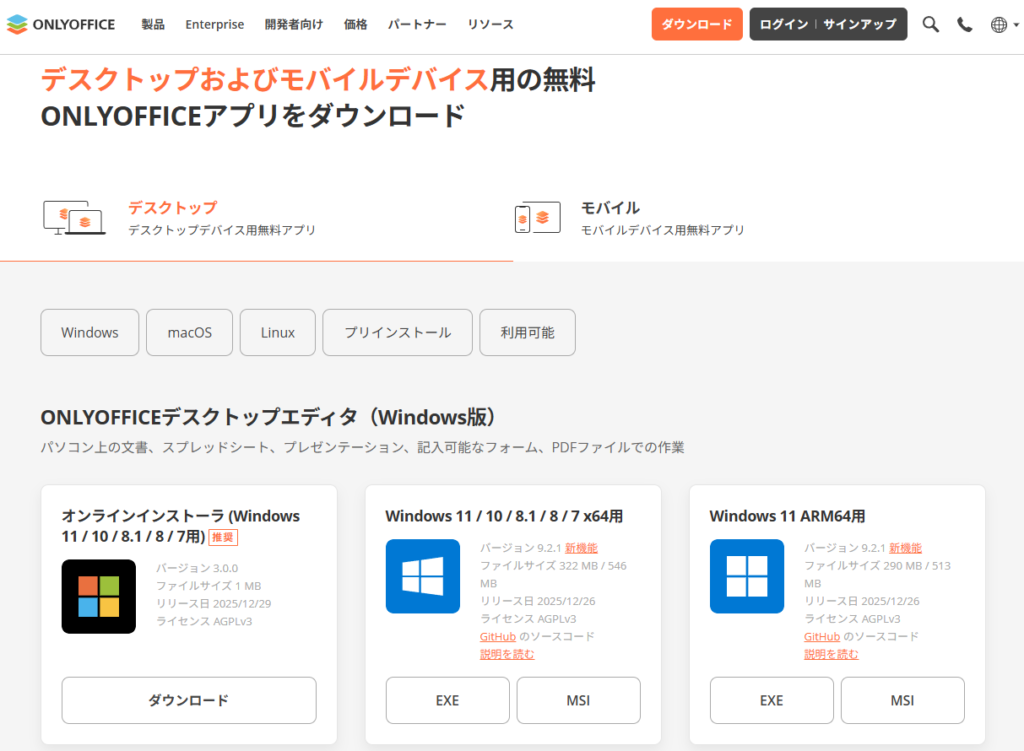Click the mobile devices icon
Screen dimensions: 1024x751
point(537,217)
